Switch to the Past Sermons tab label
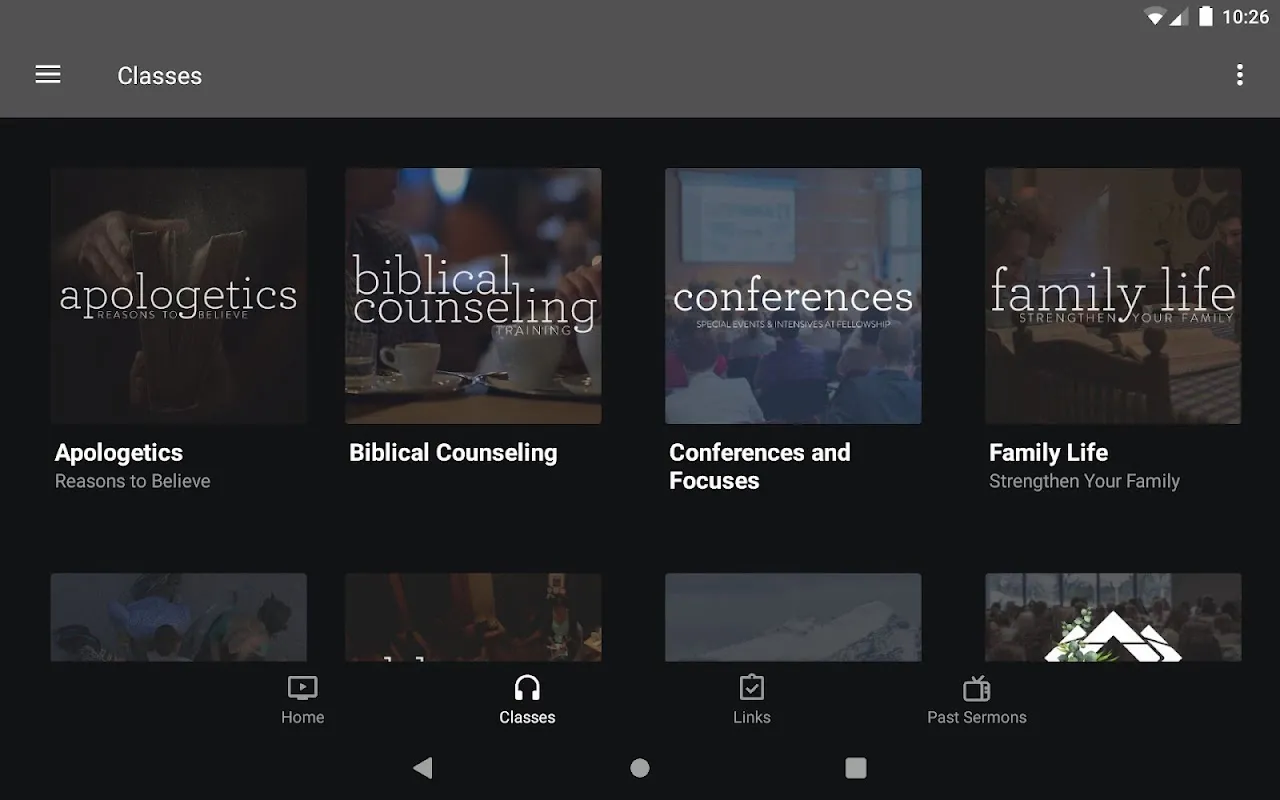 [976, 717]
